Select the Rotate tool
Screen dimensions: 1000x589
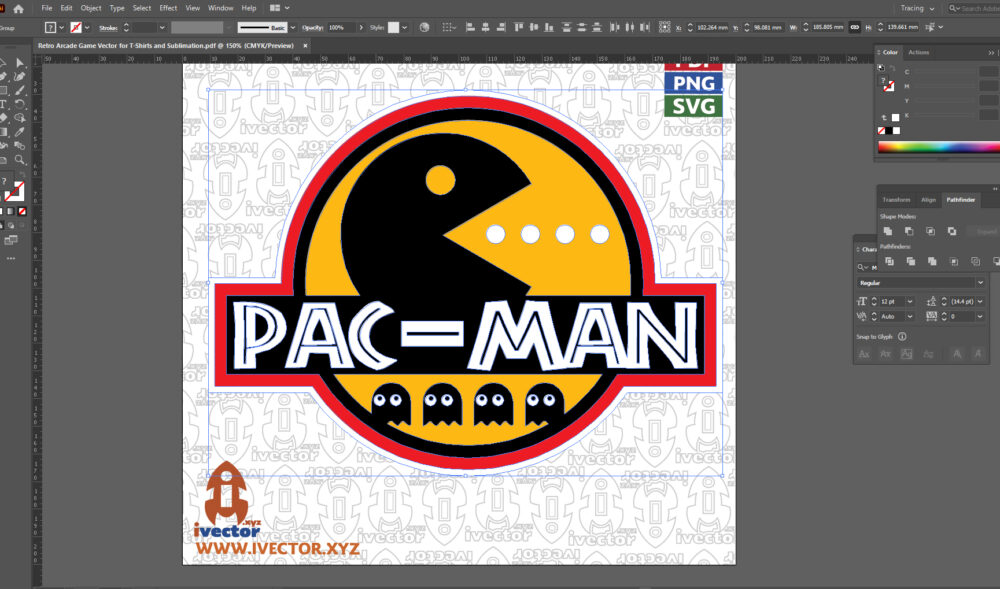(x=20, y=104)
